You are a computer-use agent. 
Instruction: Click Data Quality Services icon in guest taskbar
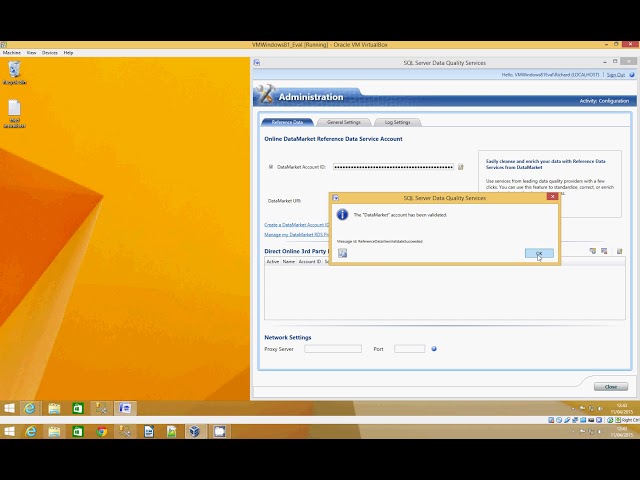click(x=125, y=408)
